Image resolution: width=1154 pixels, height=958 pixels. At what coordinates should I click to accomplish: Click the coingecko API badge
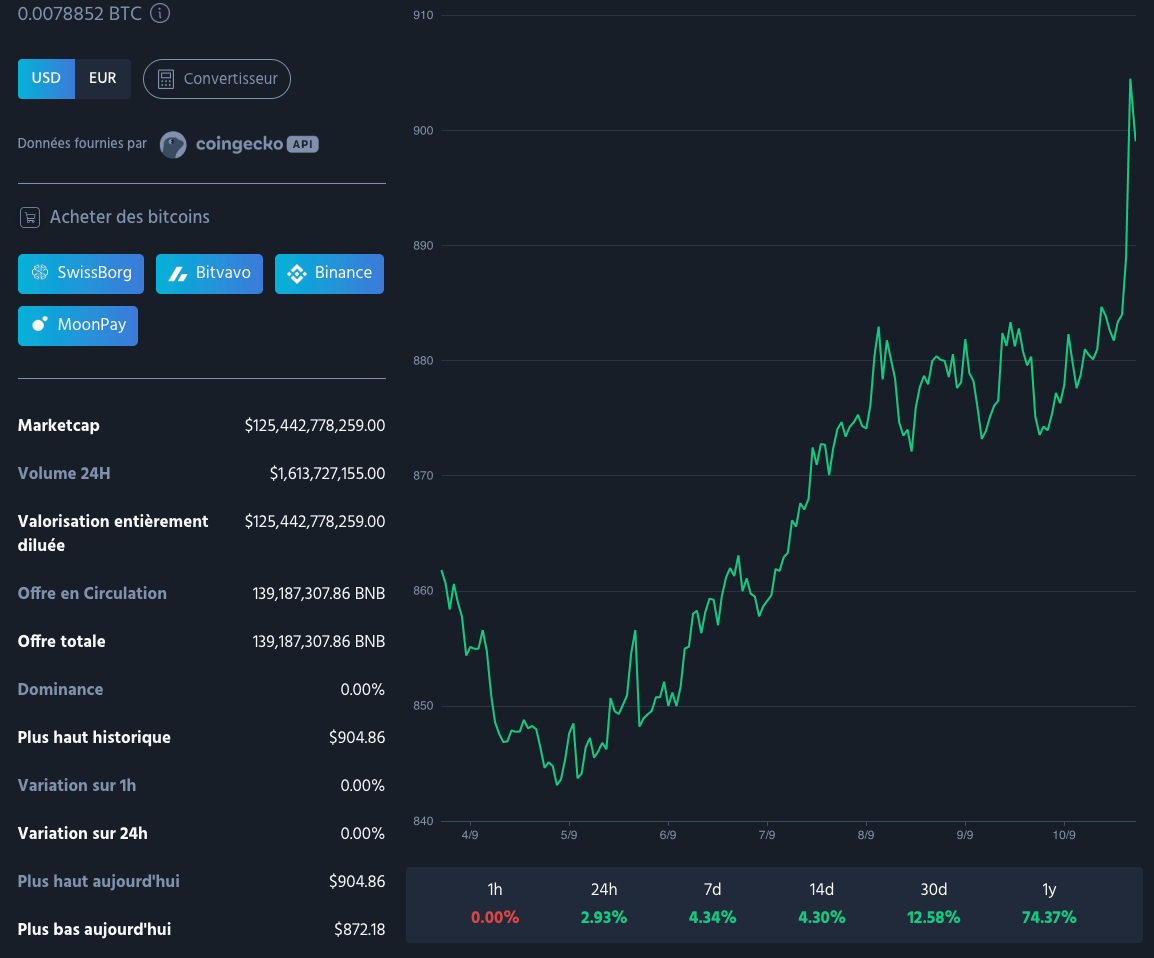(x=302, y=144)
